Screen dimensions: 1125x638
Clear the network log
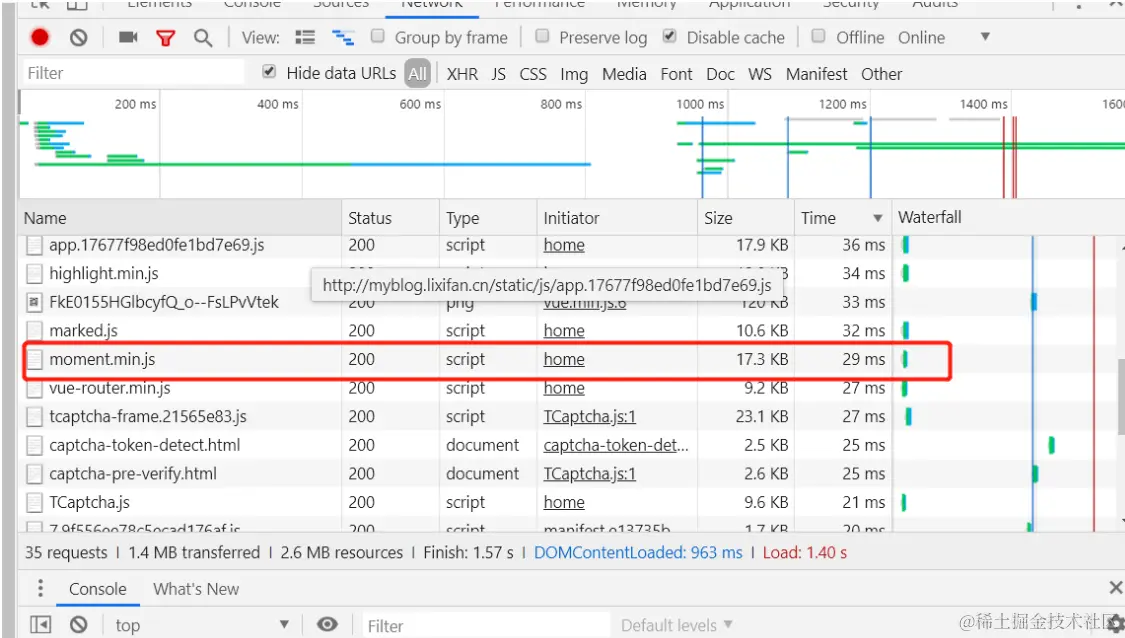click(x=79, y=37)
